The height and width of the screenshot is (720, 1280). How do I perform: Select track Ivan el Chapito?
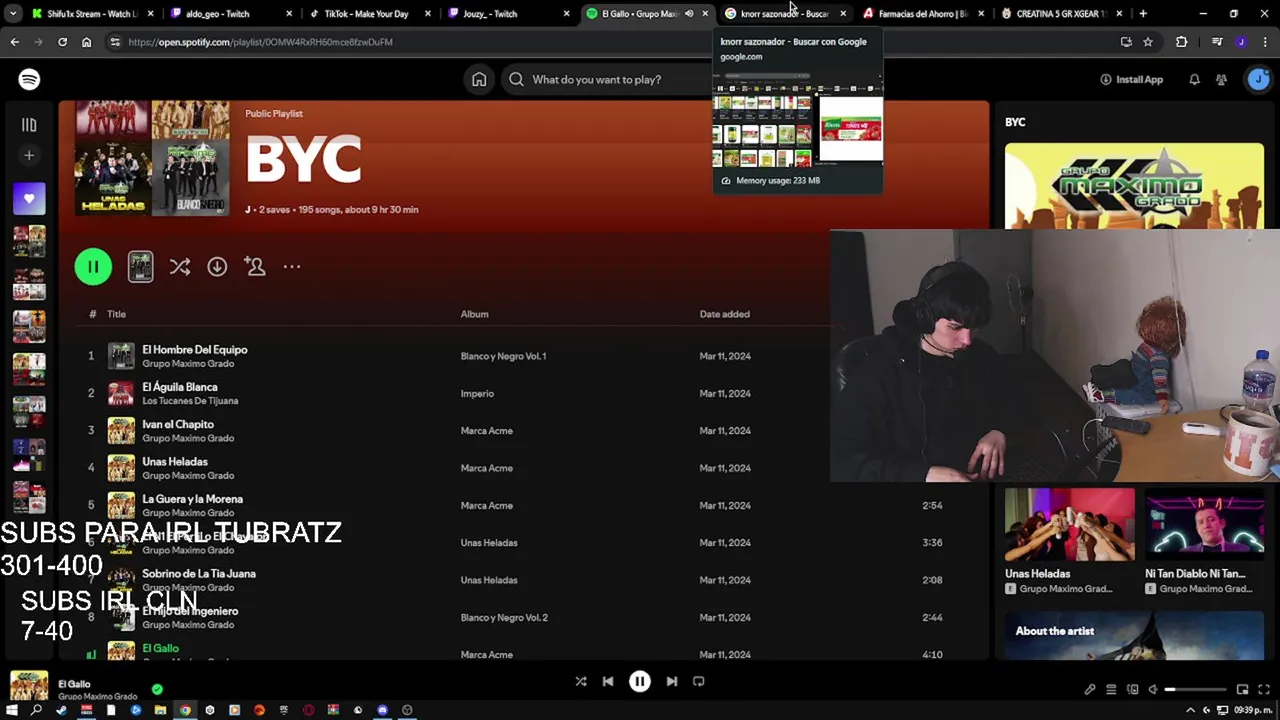click(178, 424)
